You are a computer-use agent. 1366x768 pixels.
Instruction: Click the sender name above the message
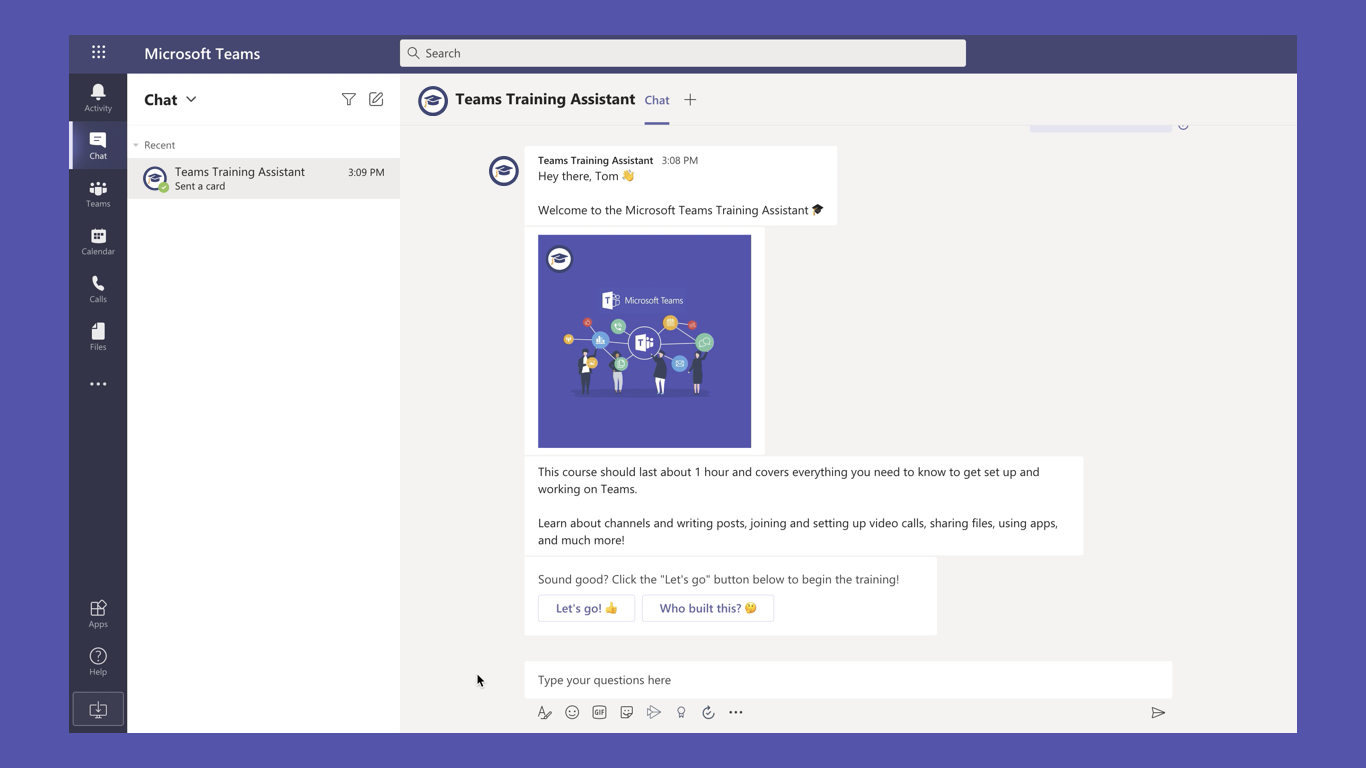point(595,160)
